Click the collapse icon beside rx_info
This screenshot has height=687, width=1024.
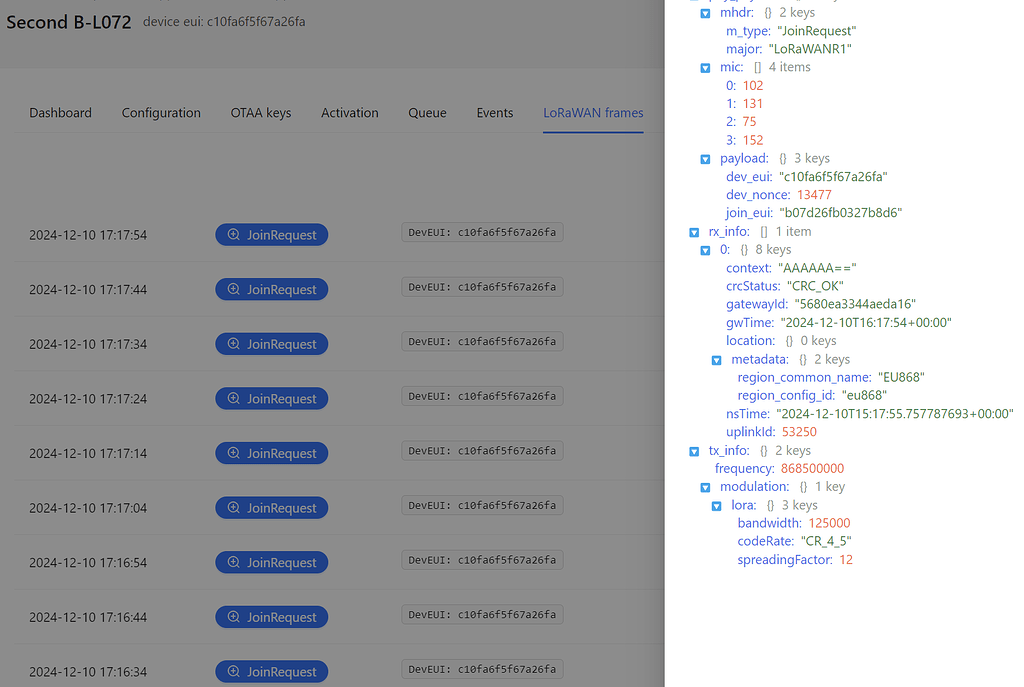pyautogui.click(x=694, y=231)
